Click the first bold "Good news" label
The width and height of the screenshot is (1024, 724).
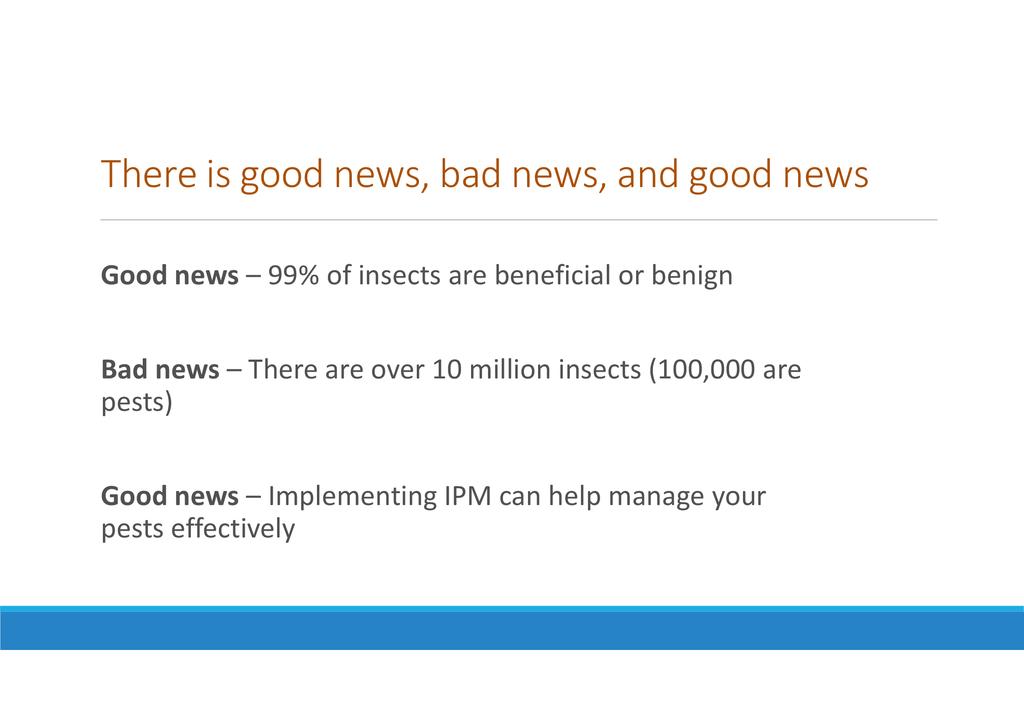pos(170,276)
